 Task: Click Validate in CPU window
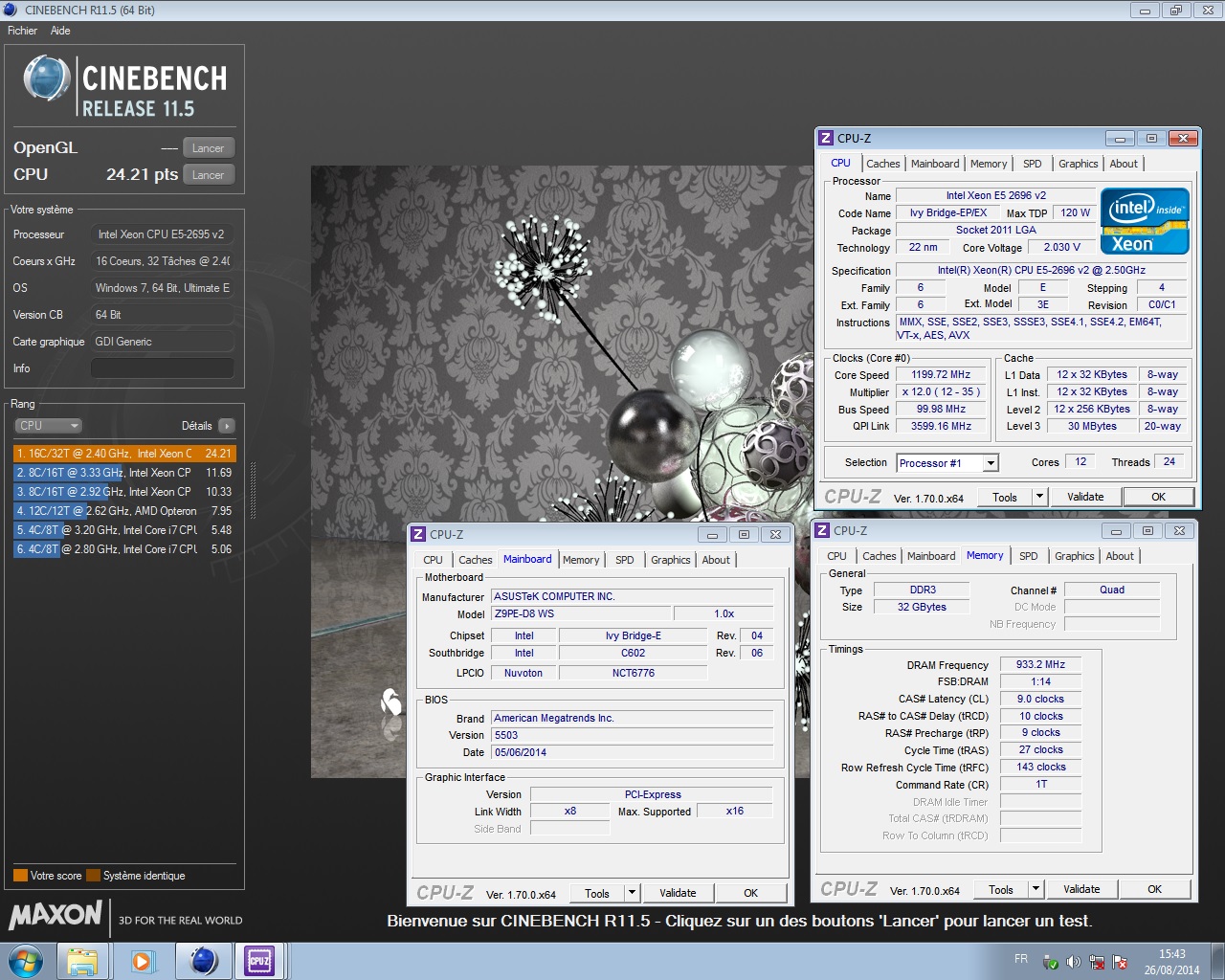1086,497
